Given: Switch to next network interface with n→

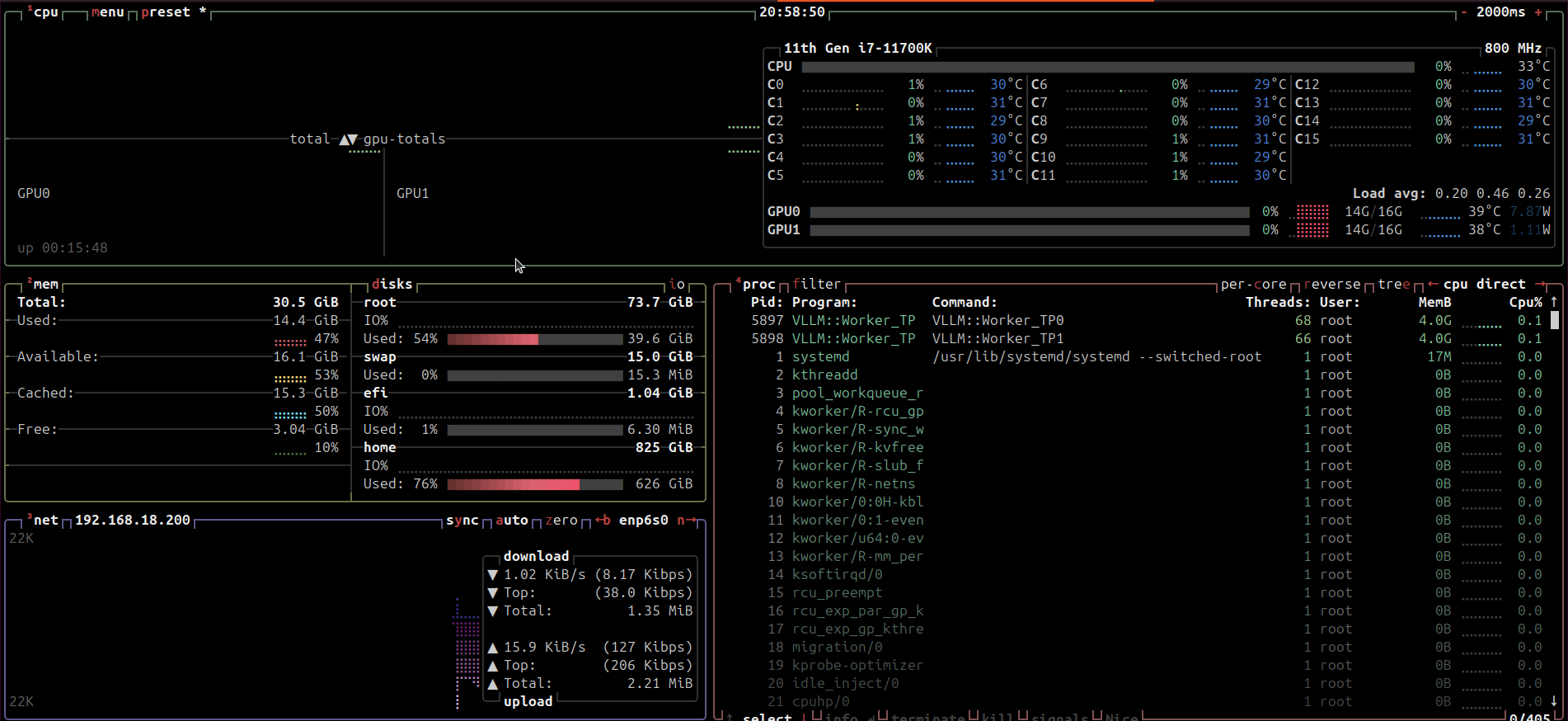Looking at the screenshot, I should pyautogui.click(x=687, y=520).
